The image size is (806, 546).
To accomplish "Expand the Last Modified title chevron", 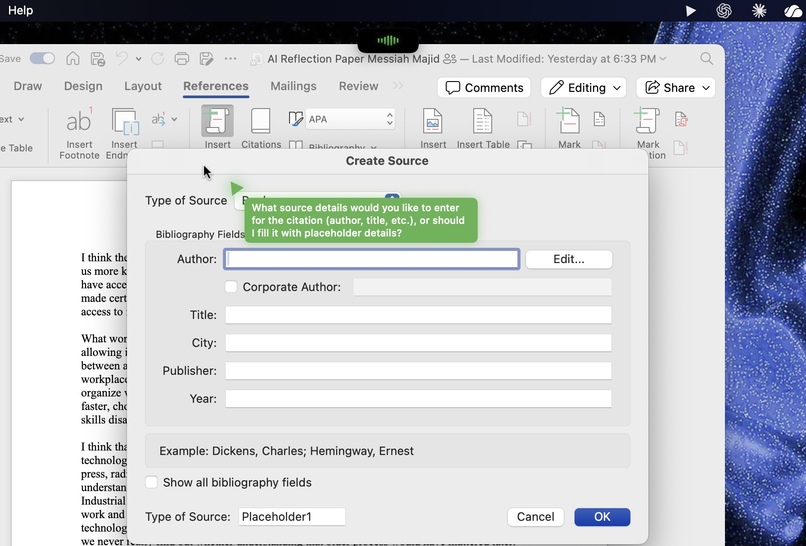I will tap(663, 59).
